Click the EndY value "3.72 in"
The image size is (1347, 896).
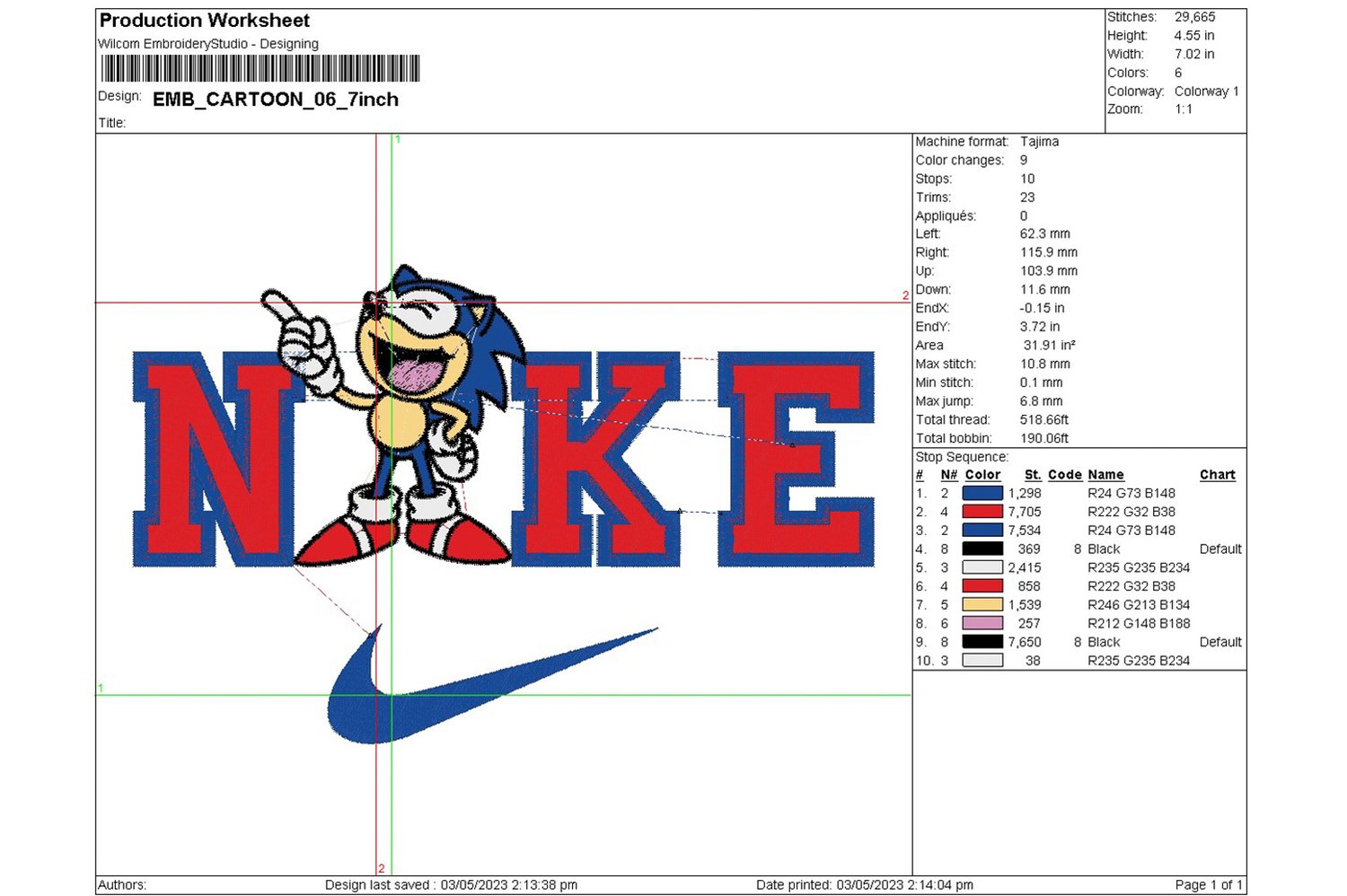tap(1040, 327)
